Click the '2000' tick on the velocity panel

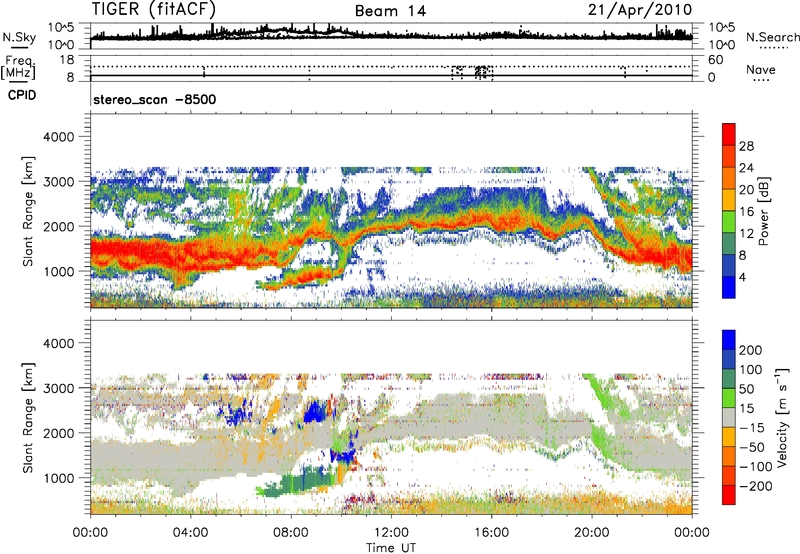[x=59, y=433]
